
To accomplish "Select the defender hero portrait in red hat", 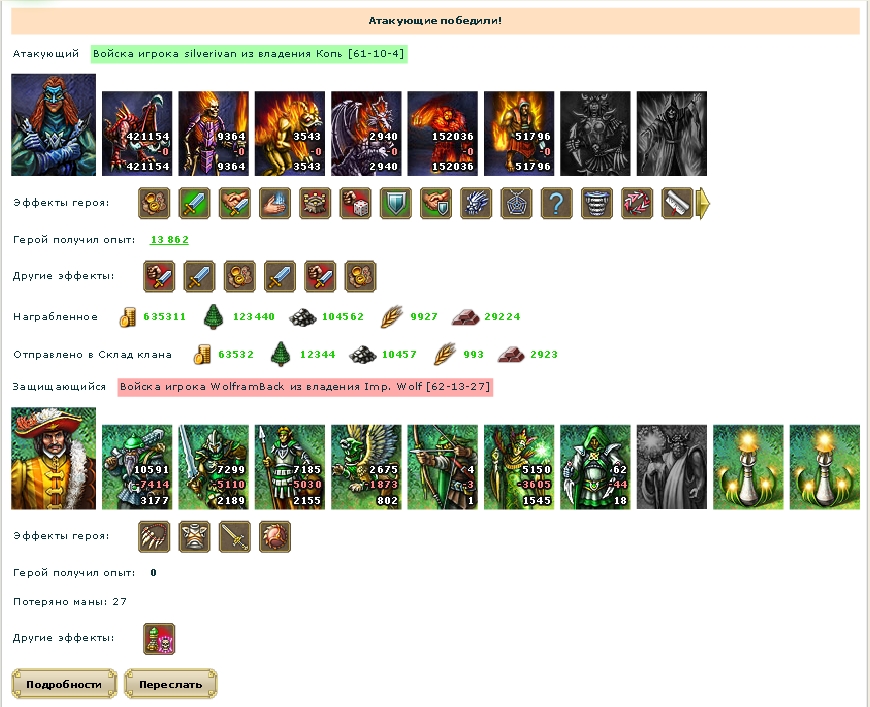I will click(x=53, y=458).
